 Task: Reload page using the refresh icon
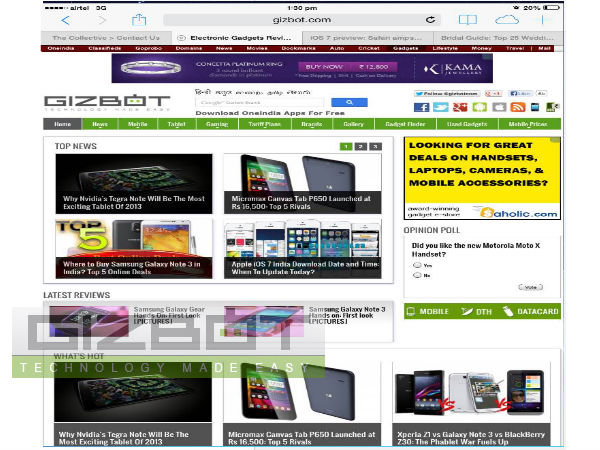coord(430,20)
